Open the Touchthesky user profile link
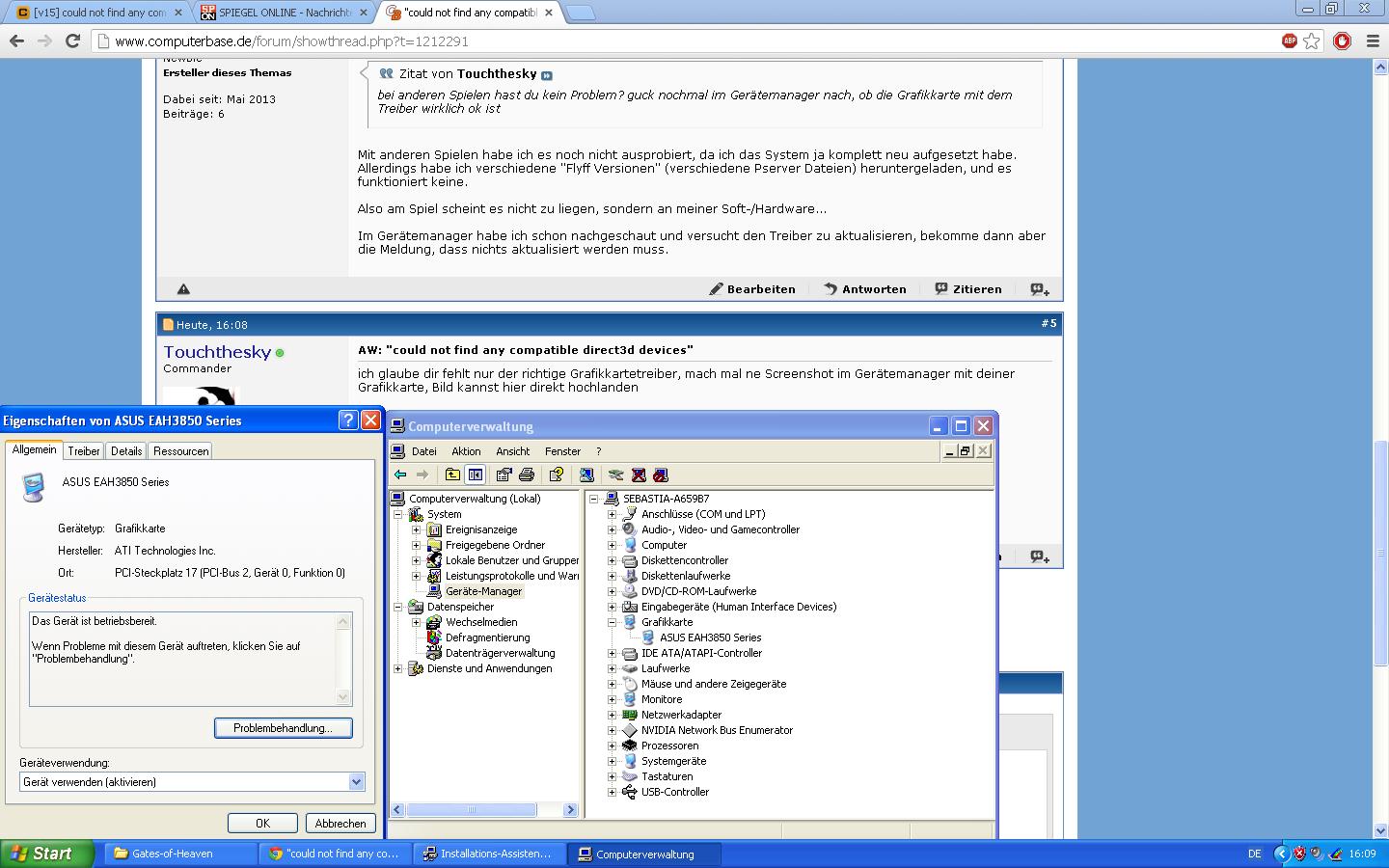Screen dimensions: 1389x868 pyautogui.click(x=217, y=352)
